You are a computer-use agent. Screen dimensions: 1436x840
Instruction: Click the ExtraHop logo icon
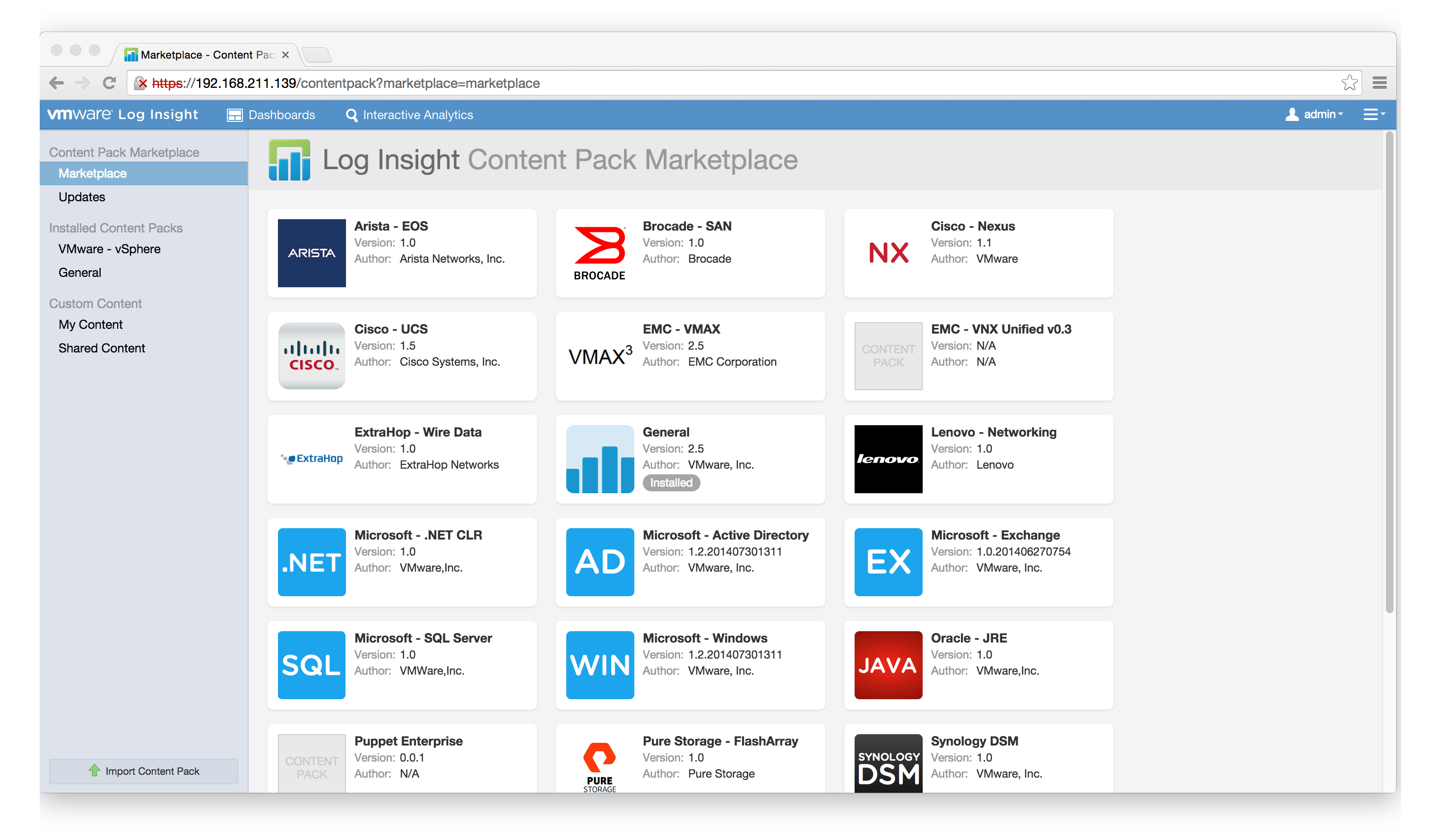click(x=311, y=459)
